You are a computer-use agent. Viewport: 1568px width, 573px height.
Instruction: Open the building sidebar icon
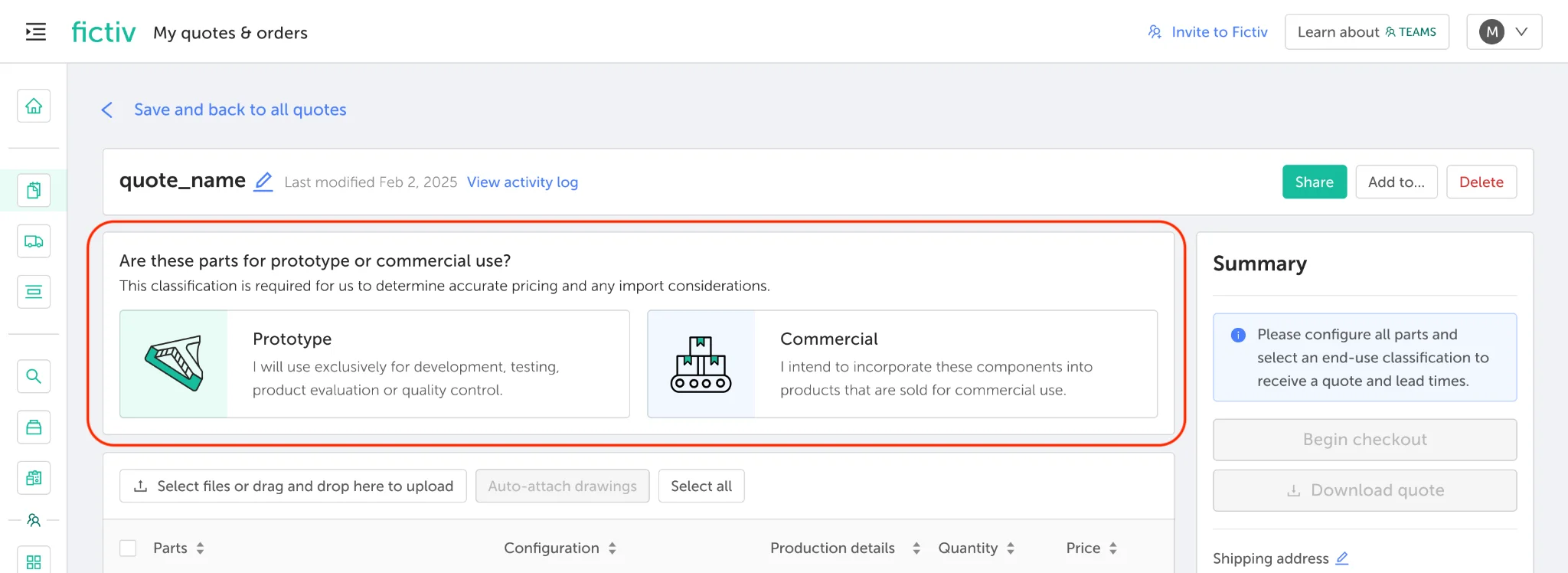(x=34, y=478)
